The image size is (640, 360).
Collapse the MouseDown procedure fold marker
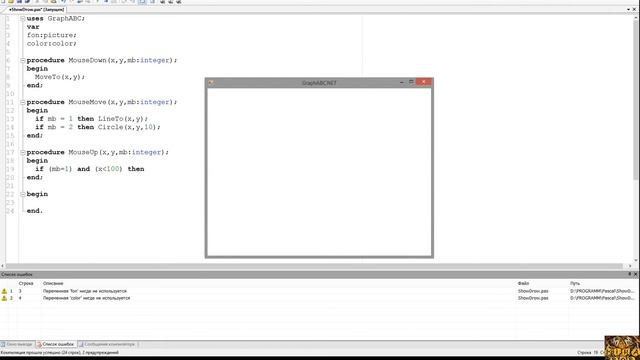coord(23,60)
